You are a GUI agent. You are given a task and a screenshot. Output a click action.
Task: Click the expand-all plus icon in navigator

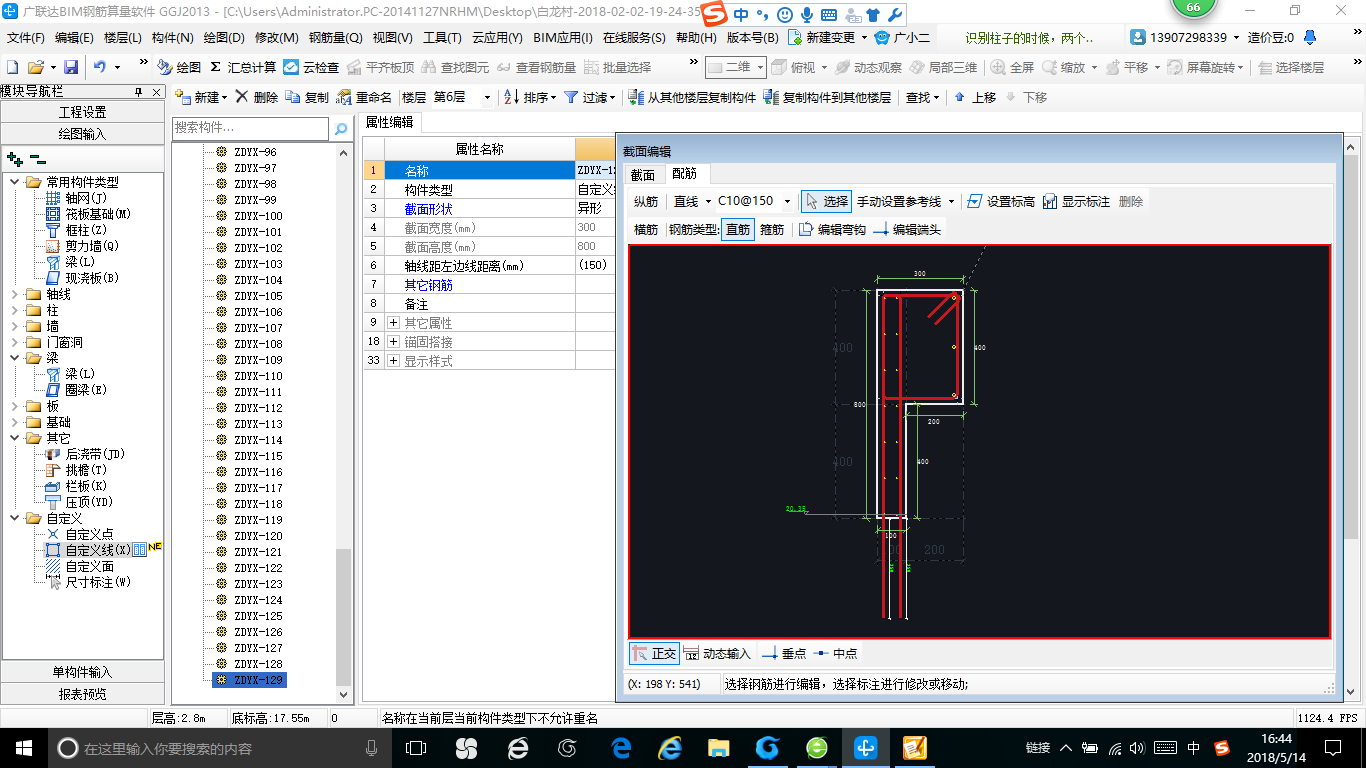(15, 159)
